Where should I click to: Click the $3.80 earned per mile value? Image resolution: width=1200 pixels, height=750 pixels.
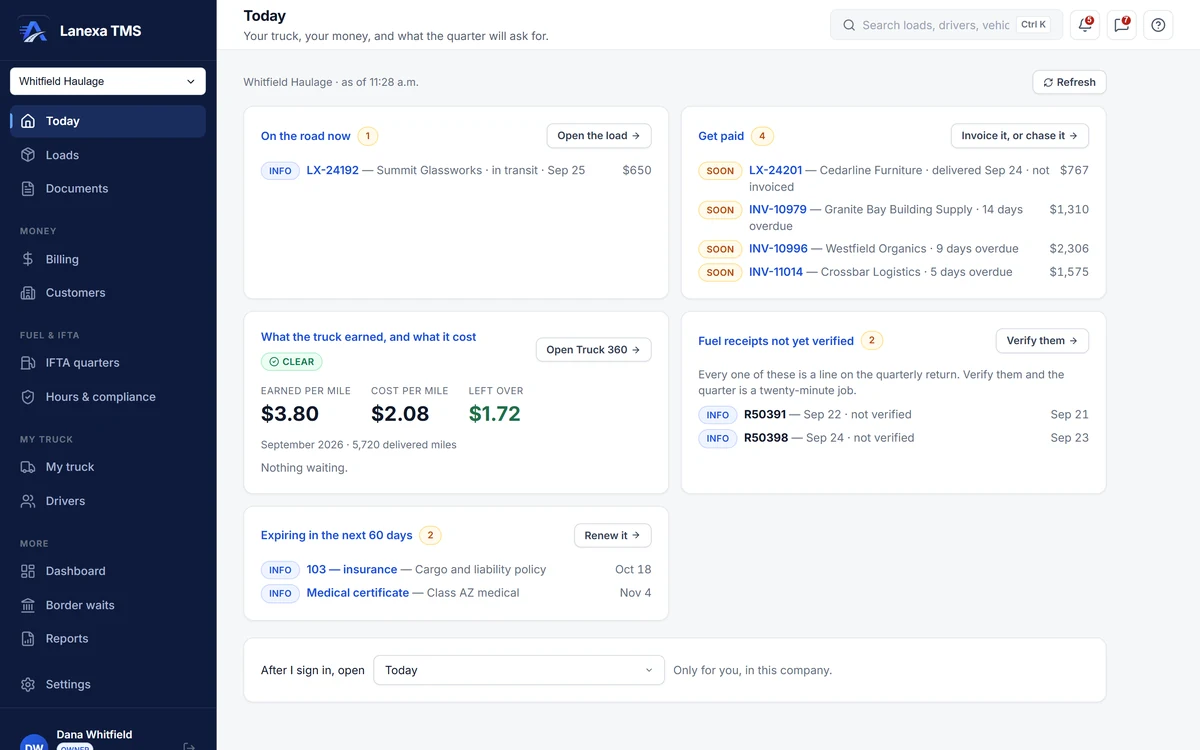point(290,414)
